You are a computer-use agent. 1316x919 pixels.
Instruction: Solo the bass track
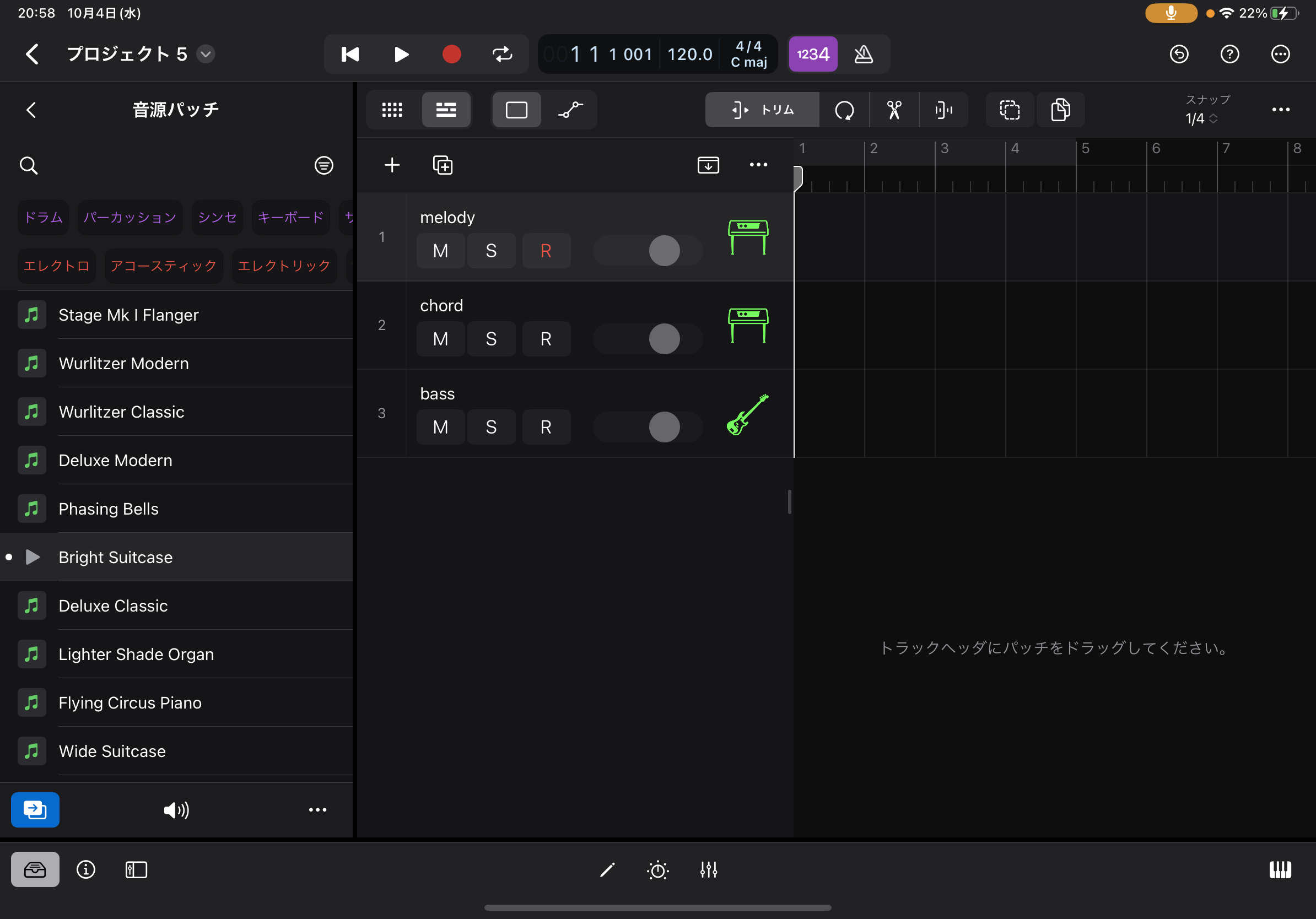[x=491, y=428]
